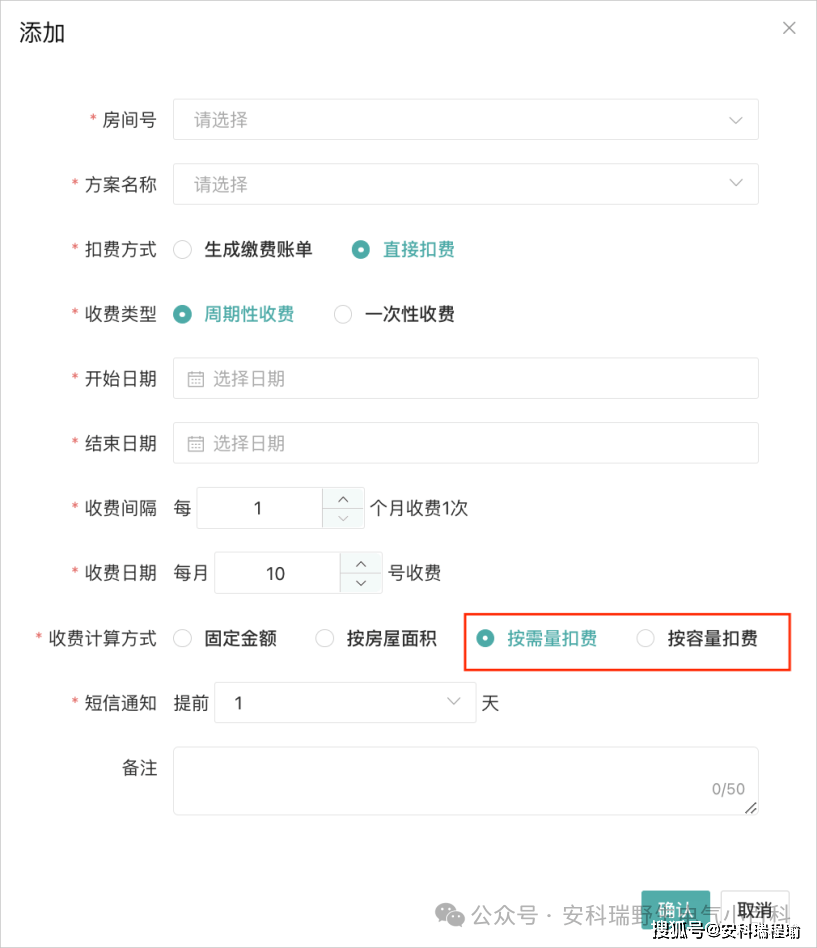Image resolution: width=817 pixels, height=948 pixels.
Task: Expand the 方案名称 dropdown
Action: [x=466, y=184]
